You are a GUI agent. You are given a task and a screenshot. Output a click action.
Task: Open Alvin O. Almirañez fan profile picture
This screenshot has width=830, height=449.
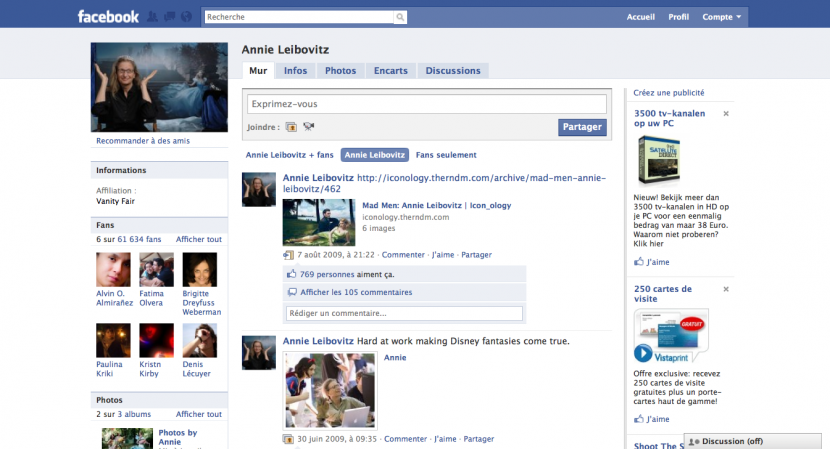113,270
